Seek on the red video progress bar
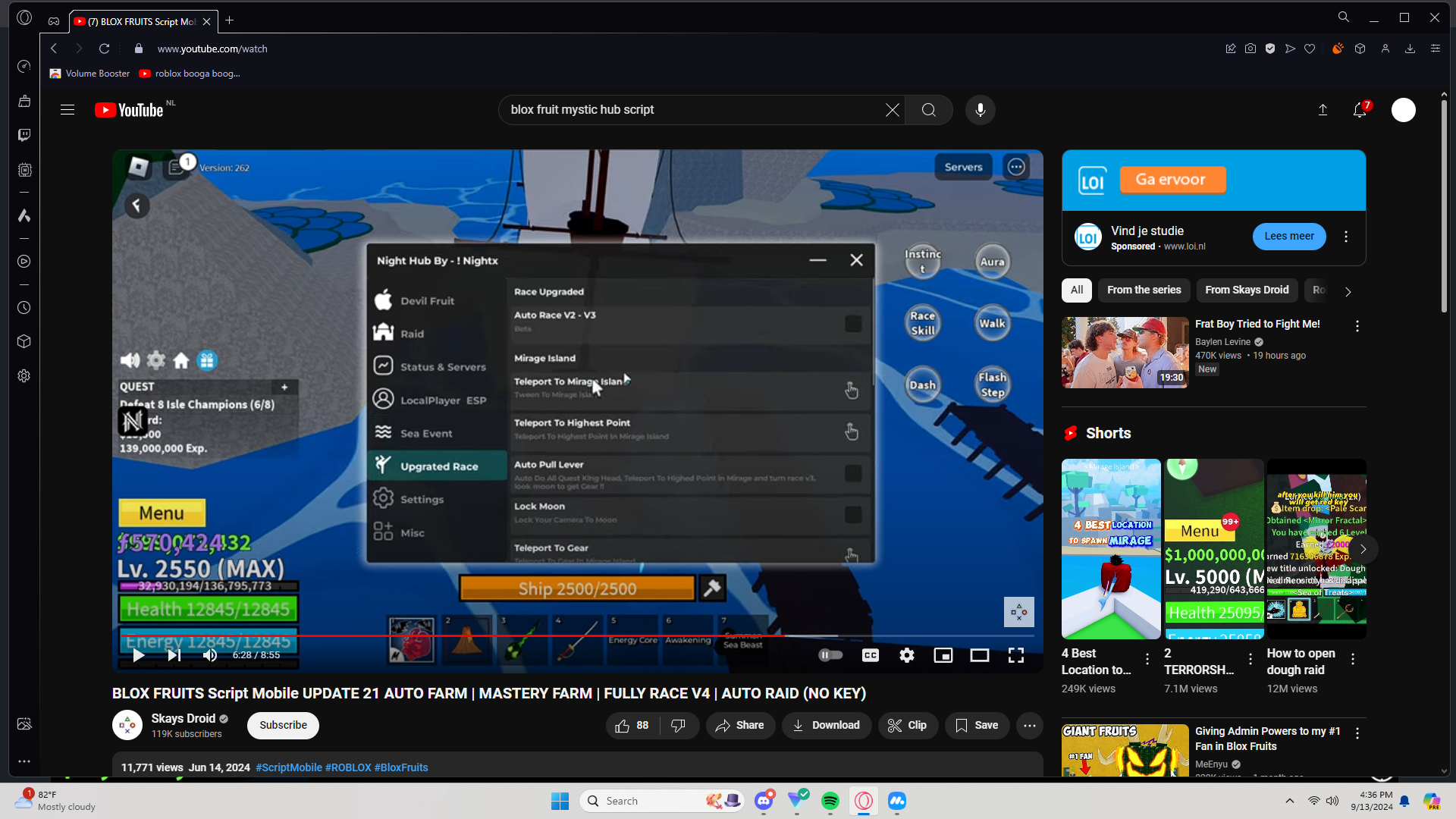This screenshot has height=819, width=1456. click(x=578, y=635)
